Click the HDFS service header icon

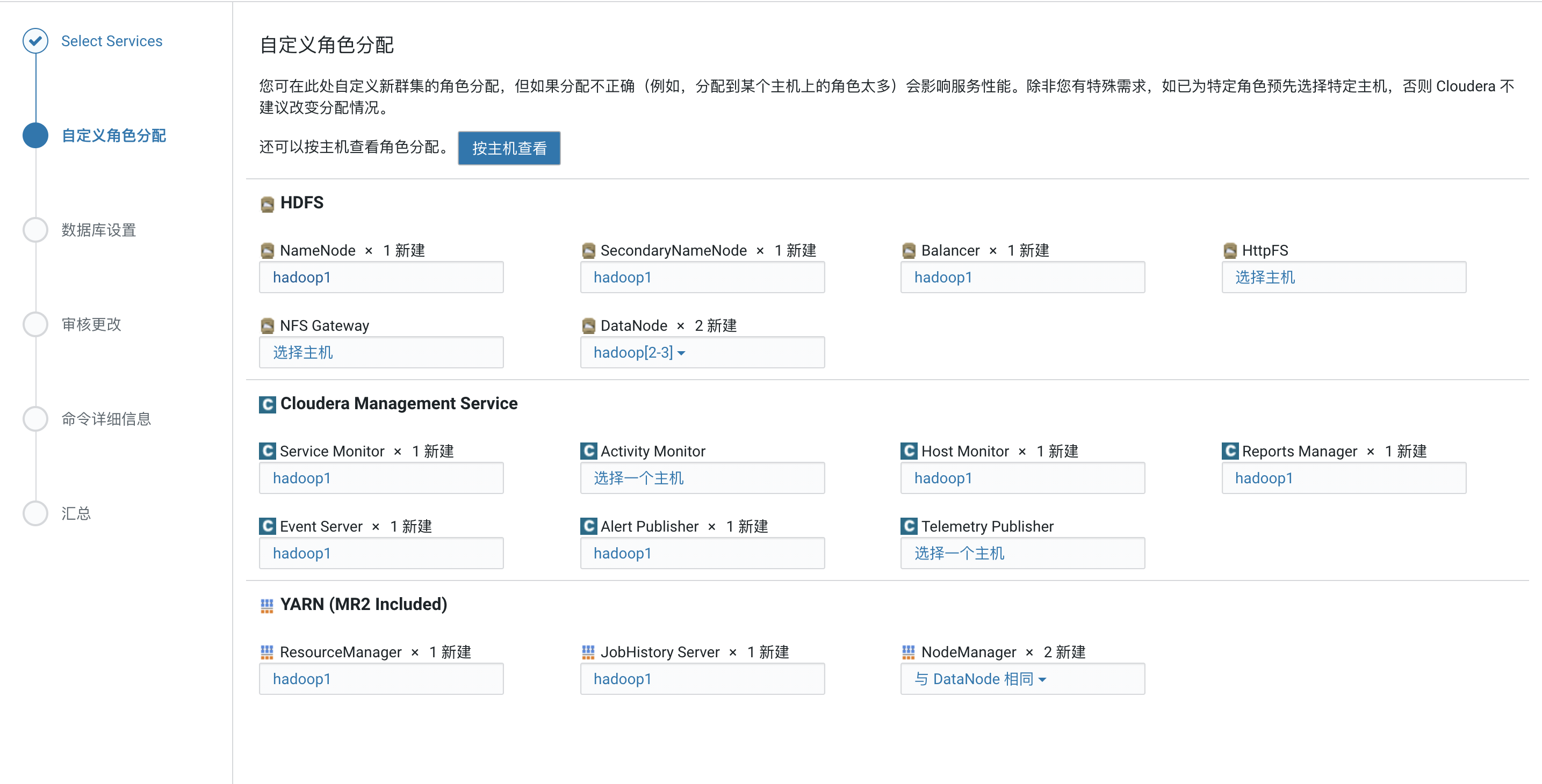click(267, 204)
